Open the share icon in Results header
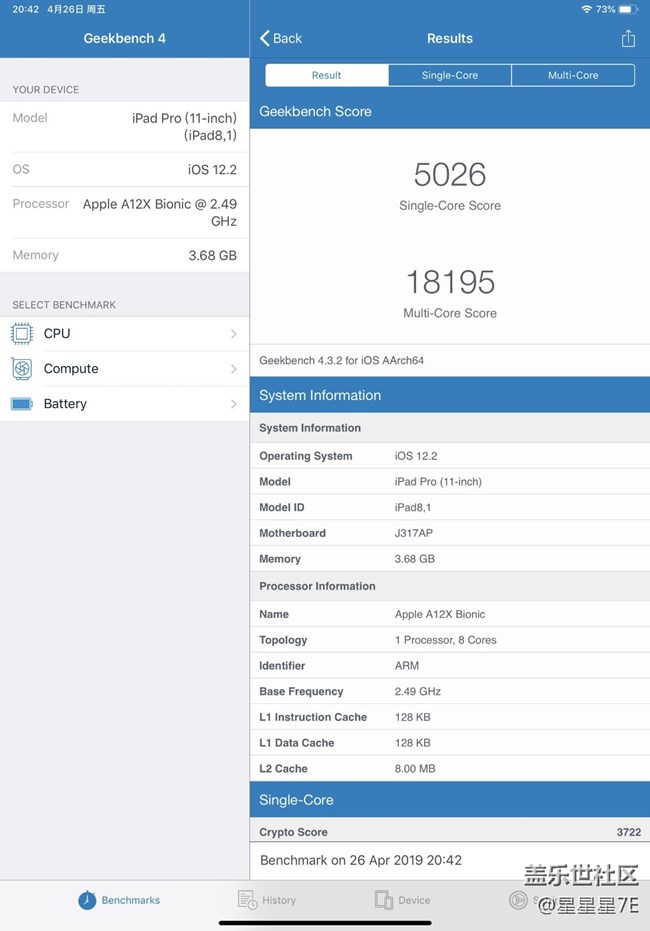 click(628, 39)
